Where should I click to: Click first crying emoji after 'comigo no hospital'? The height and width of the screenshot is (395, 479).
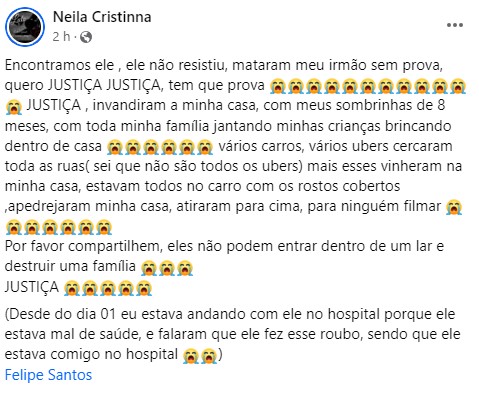(191, 355)
